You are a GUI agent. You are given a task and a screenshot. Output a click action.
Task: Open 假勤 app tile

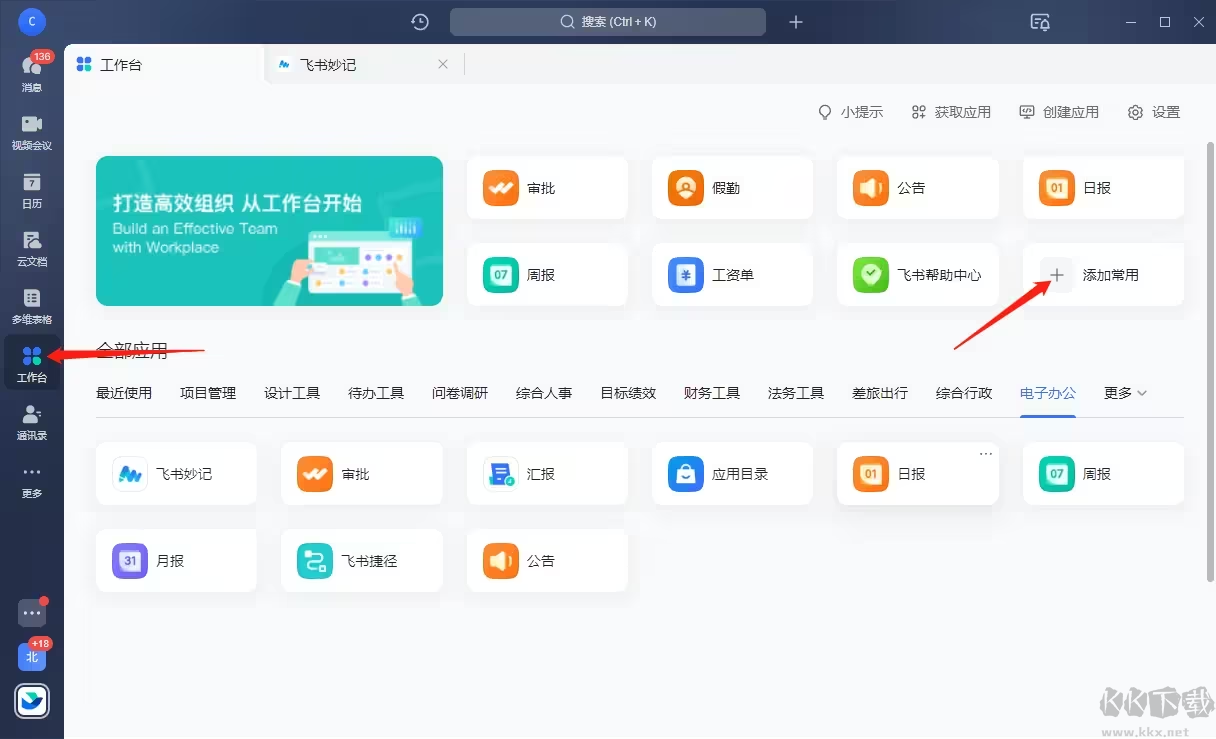click(x=732, y=188)
